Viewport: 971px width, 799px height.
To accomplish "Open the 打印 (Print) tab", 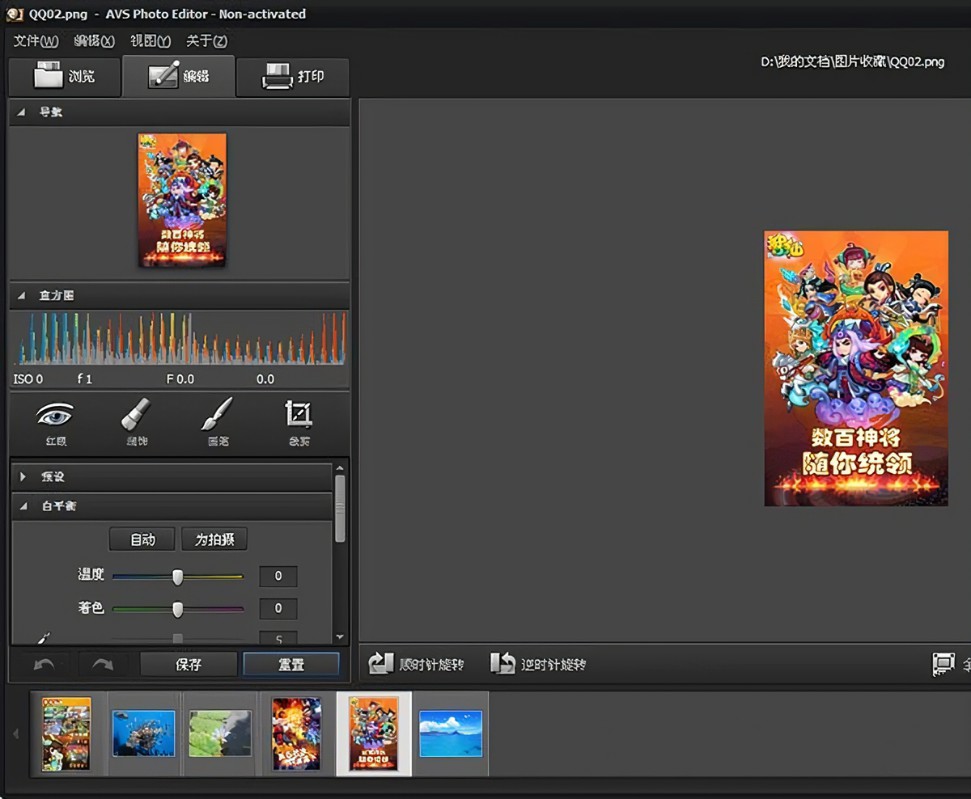I will 293,76.
